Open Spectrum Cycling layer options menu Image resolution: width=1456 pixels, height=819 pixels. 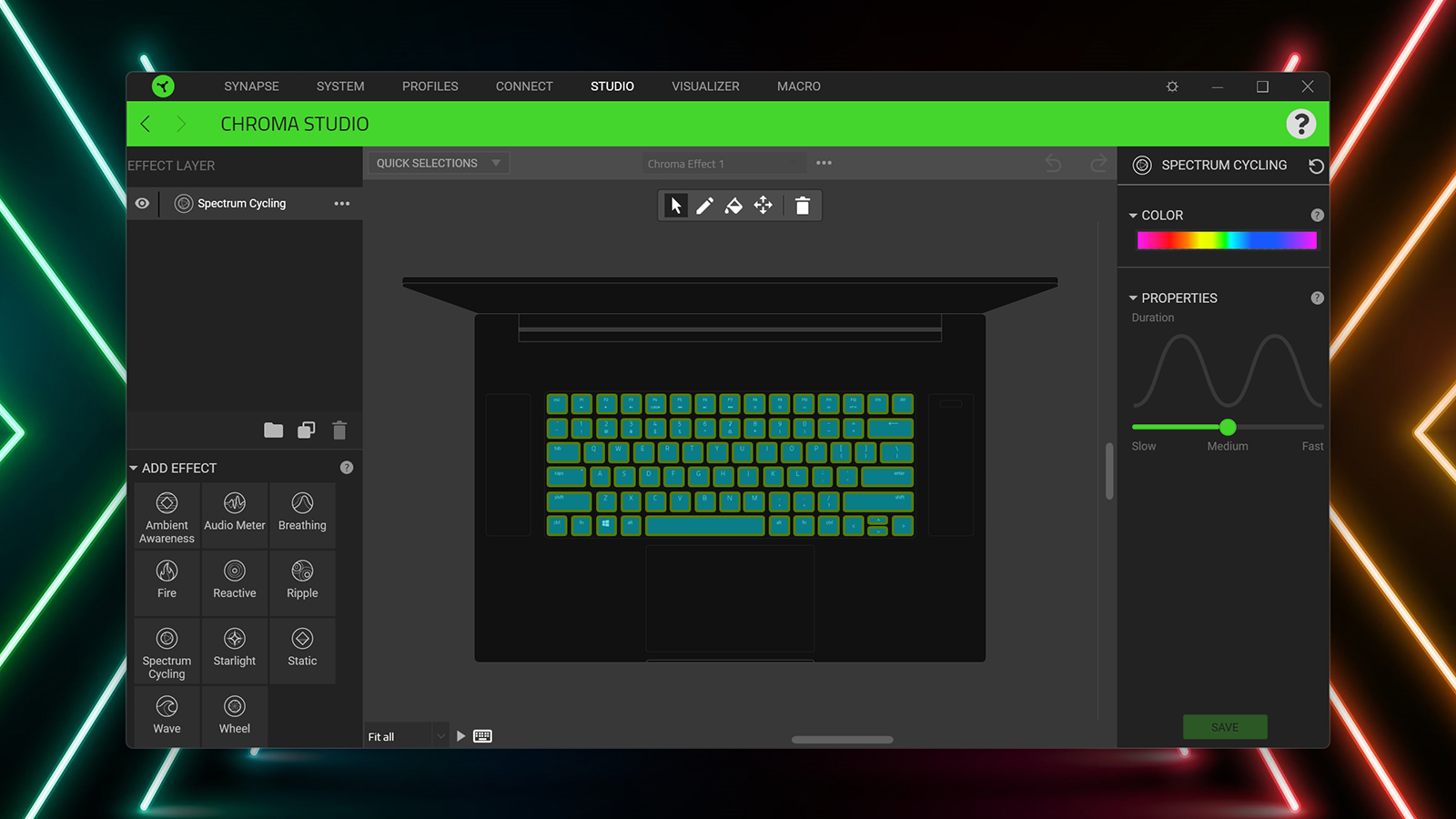(x=341, y=203)
